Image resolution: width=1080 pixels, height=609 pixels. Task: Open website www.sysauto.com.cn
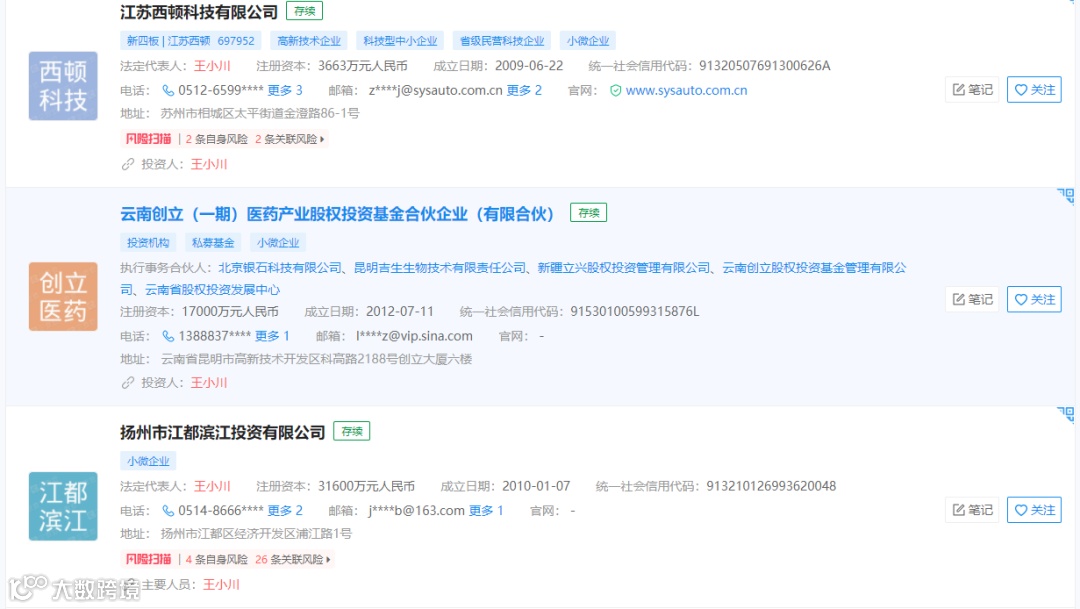coord(686,90)
